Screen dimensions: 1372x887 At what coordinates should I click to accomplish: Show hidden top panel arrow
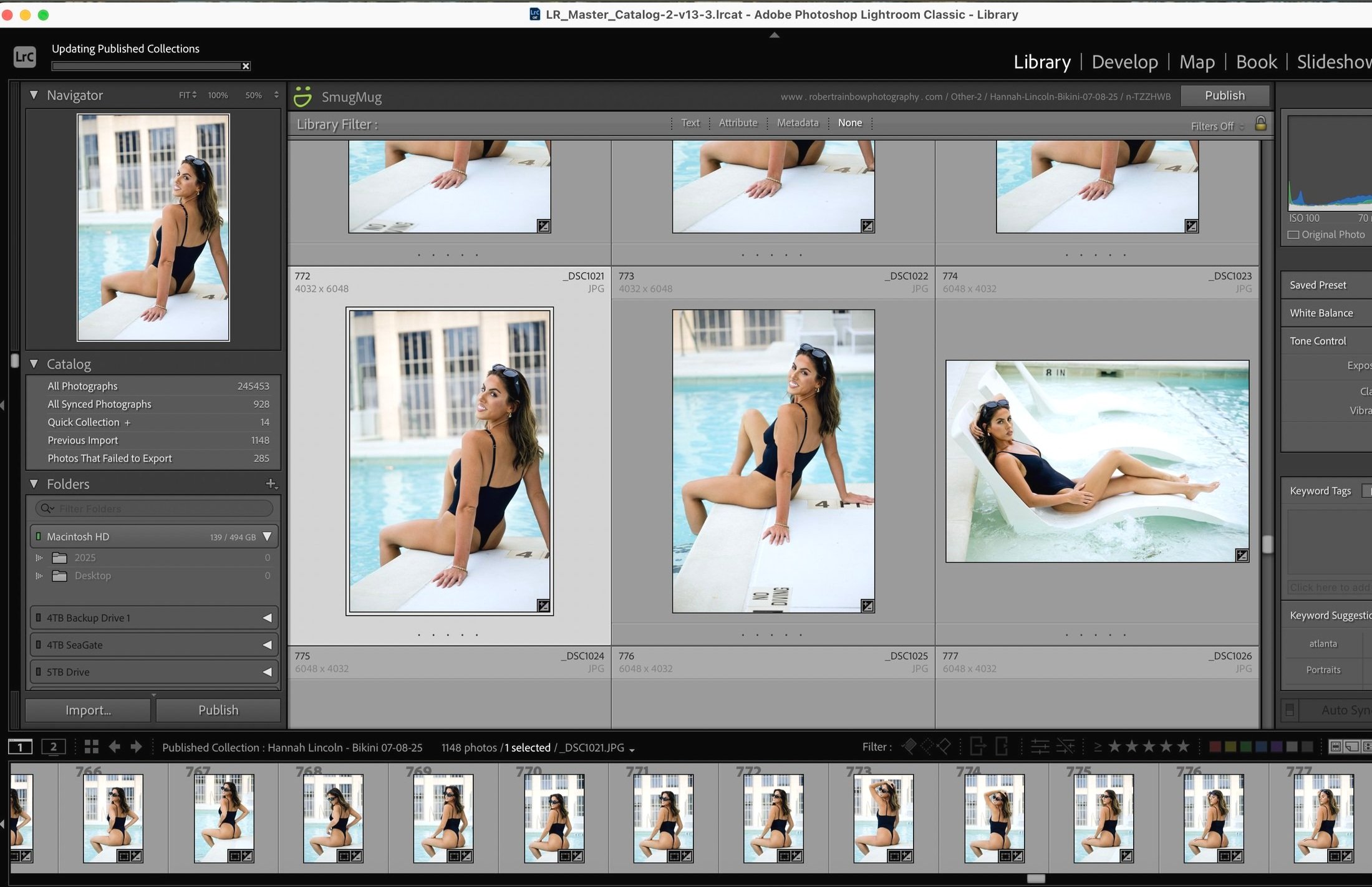775,36
